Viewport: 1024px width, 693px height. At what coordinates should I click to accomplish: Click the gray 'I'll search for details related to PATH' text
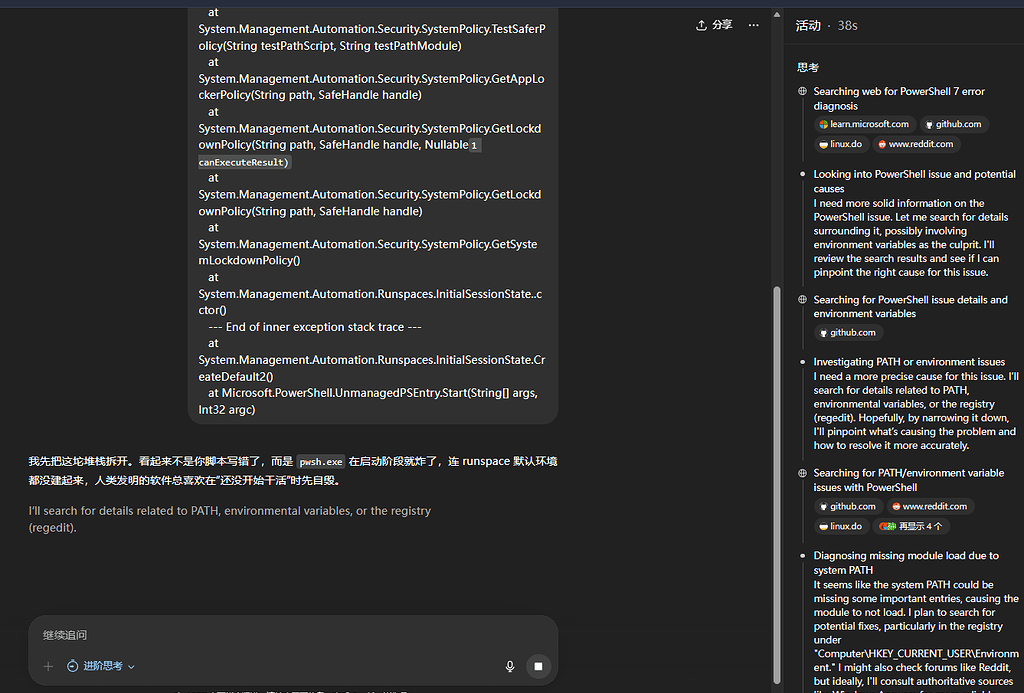tap(230, 519)
